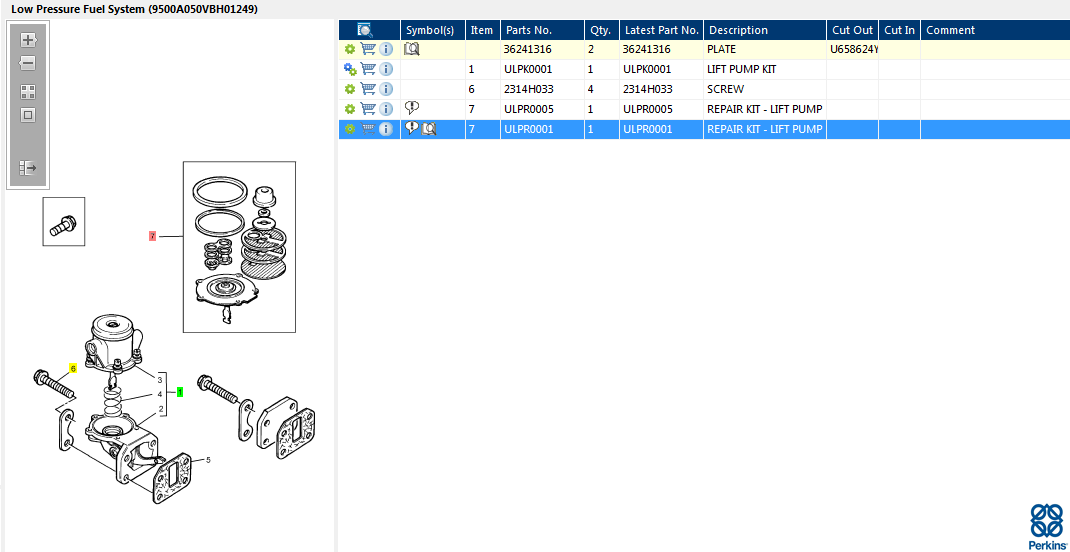Click the screw thumbnail box in diagram
The image size is (1070, 552).
click(x=63, y=222)
